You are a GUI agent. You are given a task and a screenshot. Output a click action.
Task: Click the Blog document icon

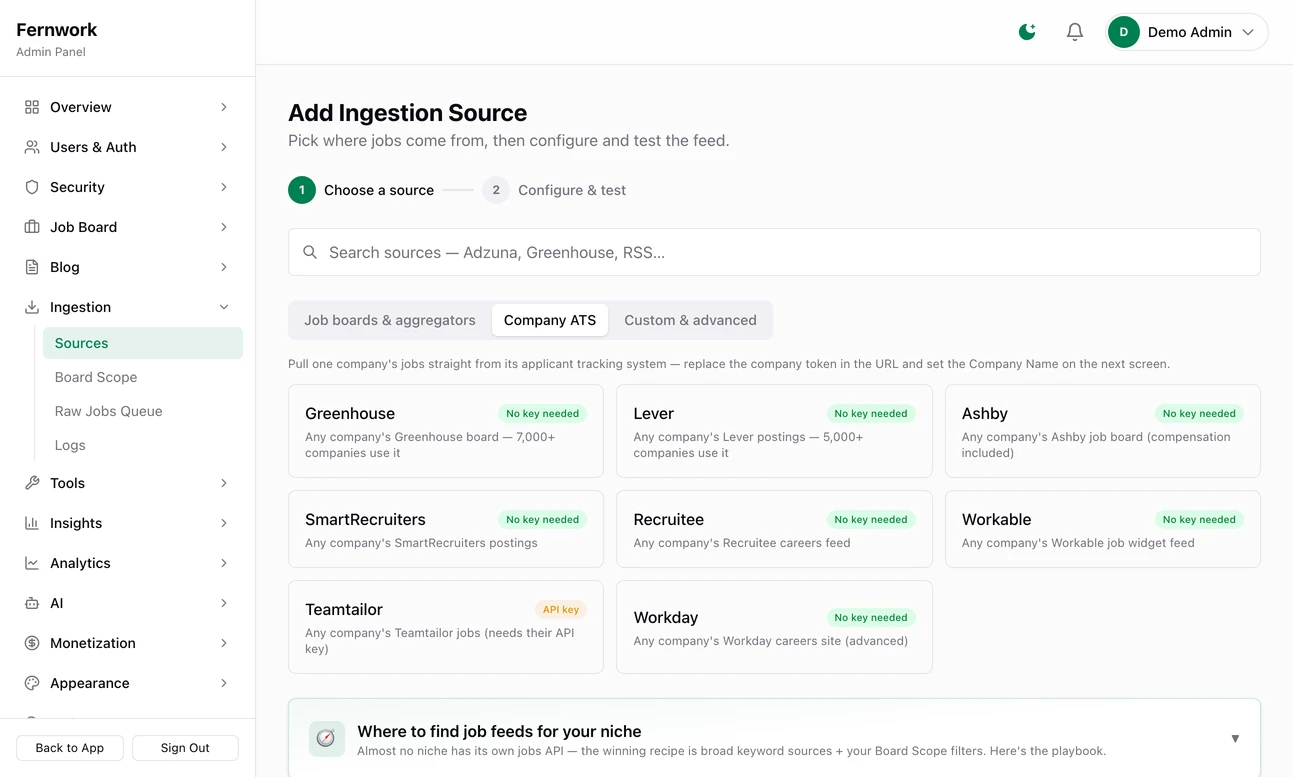coord(32,267)
